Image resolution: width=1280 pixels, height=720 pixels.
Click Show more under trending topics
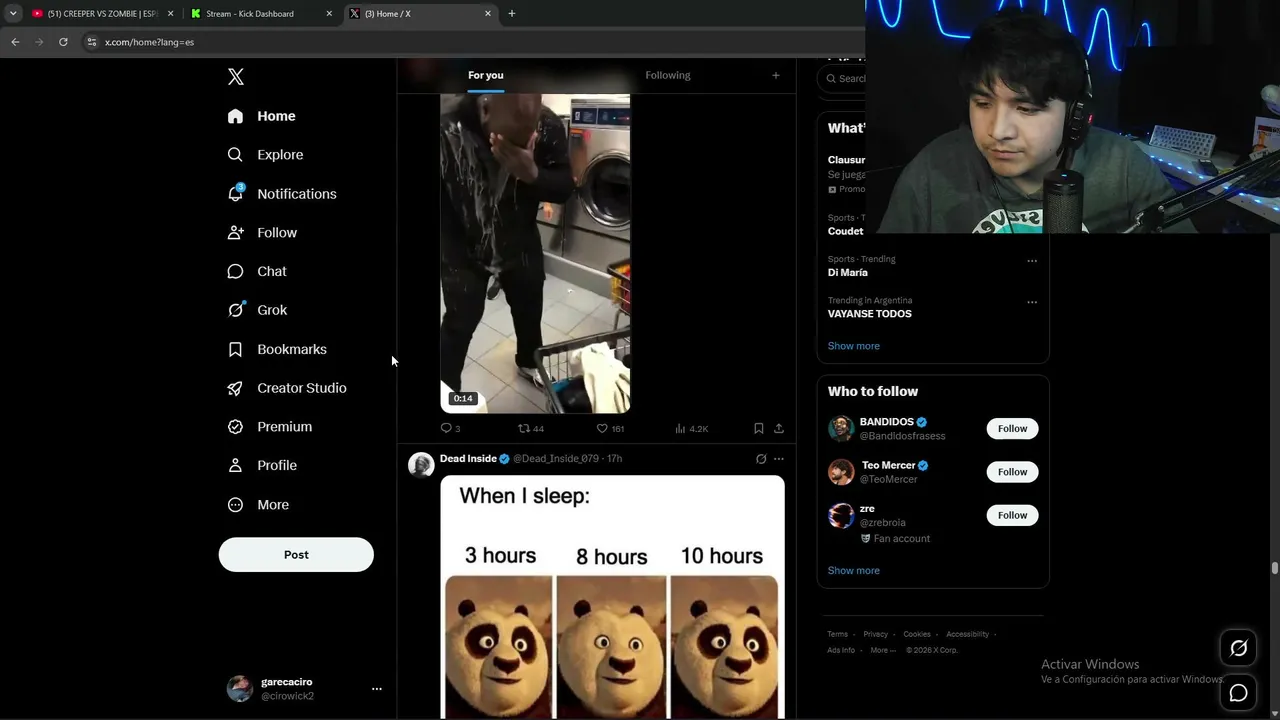[x=854, y=346]
